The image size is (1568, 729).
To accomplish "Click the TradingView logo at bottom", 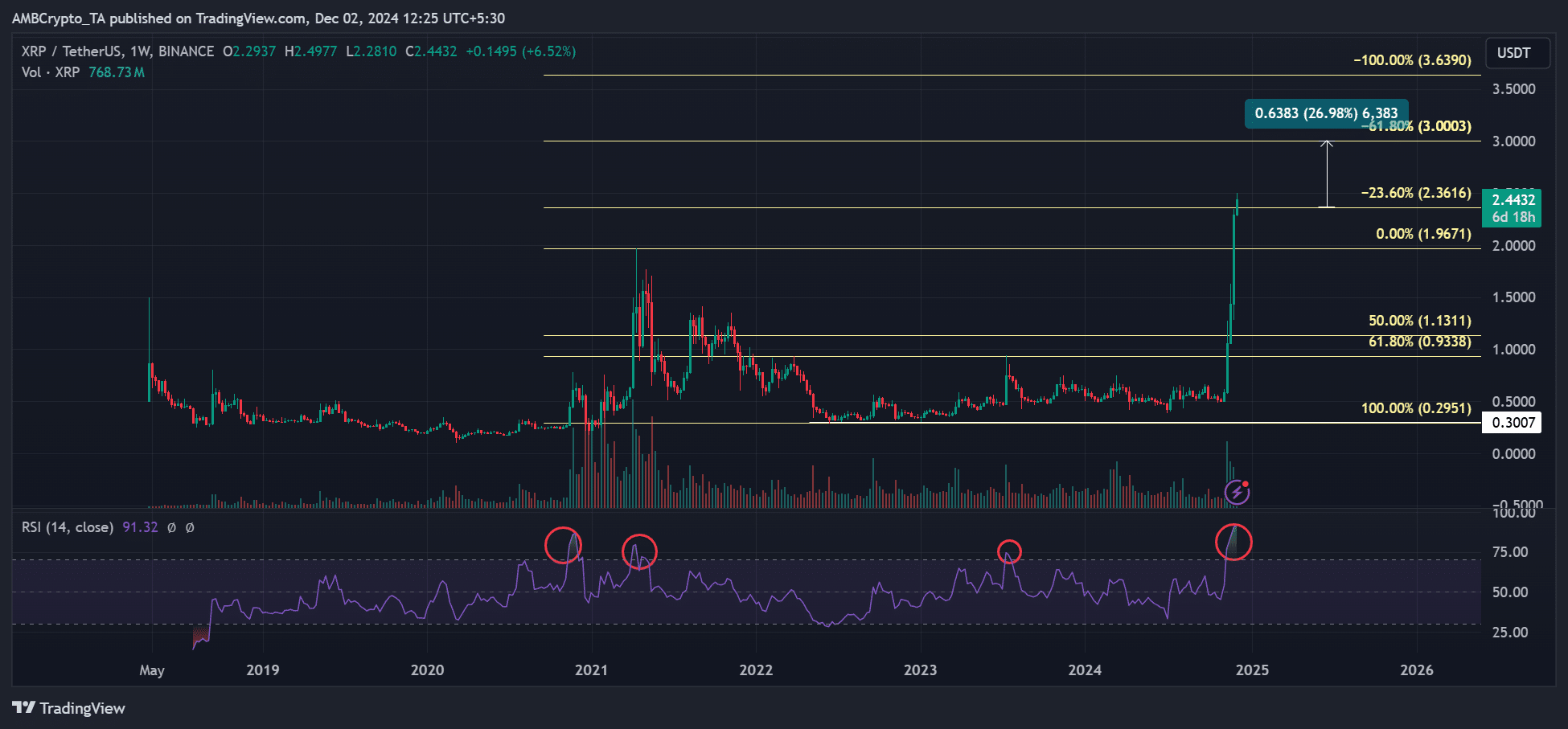I will point(69,708).
